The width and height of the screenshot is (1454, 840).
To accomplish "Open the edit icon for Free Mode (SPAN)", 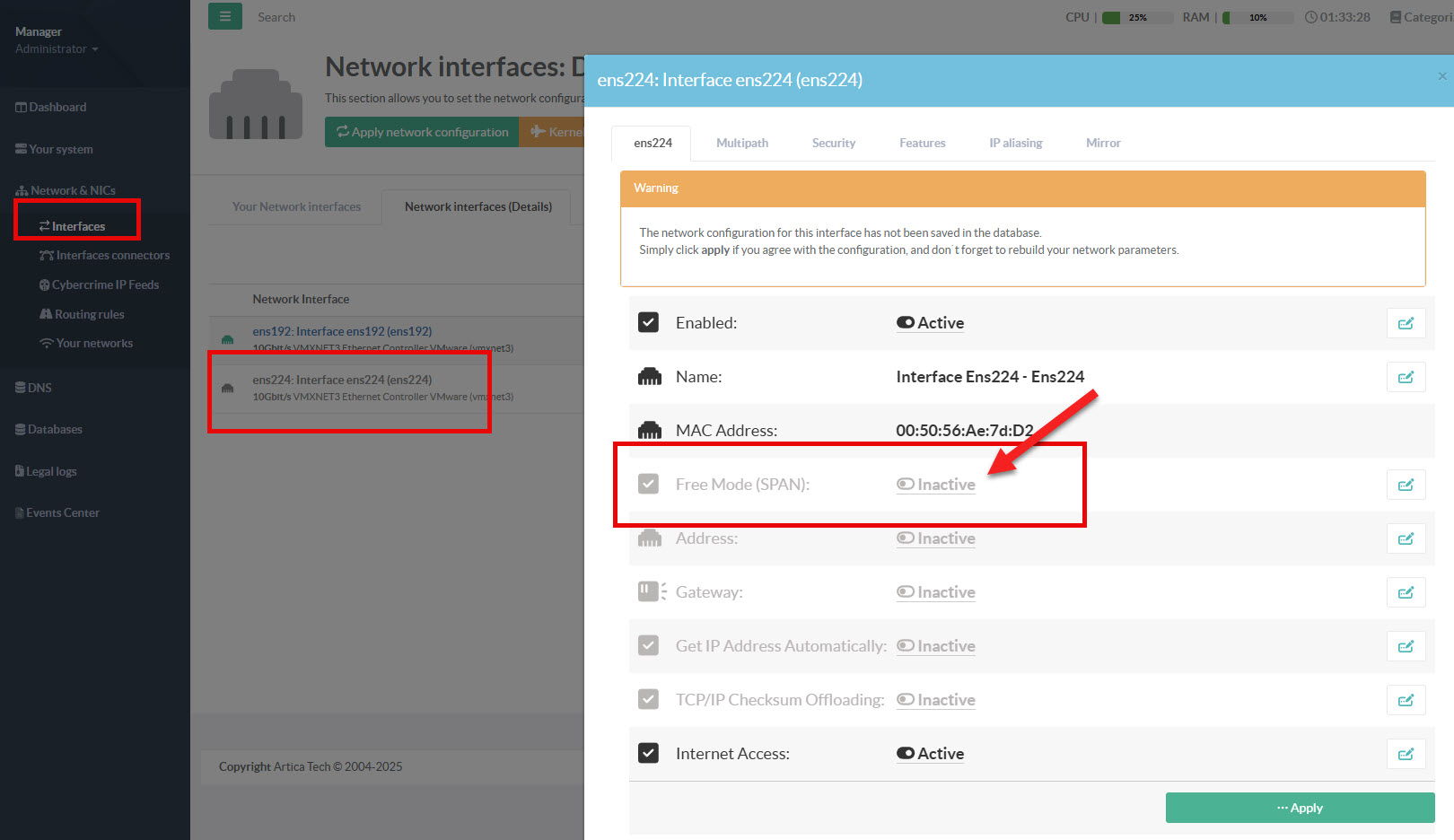I will click(1406, 485).
